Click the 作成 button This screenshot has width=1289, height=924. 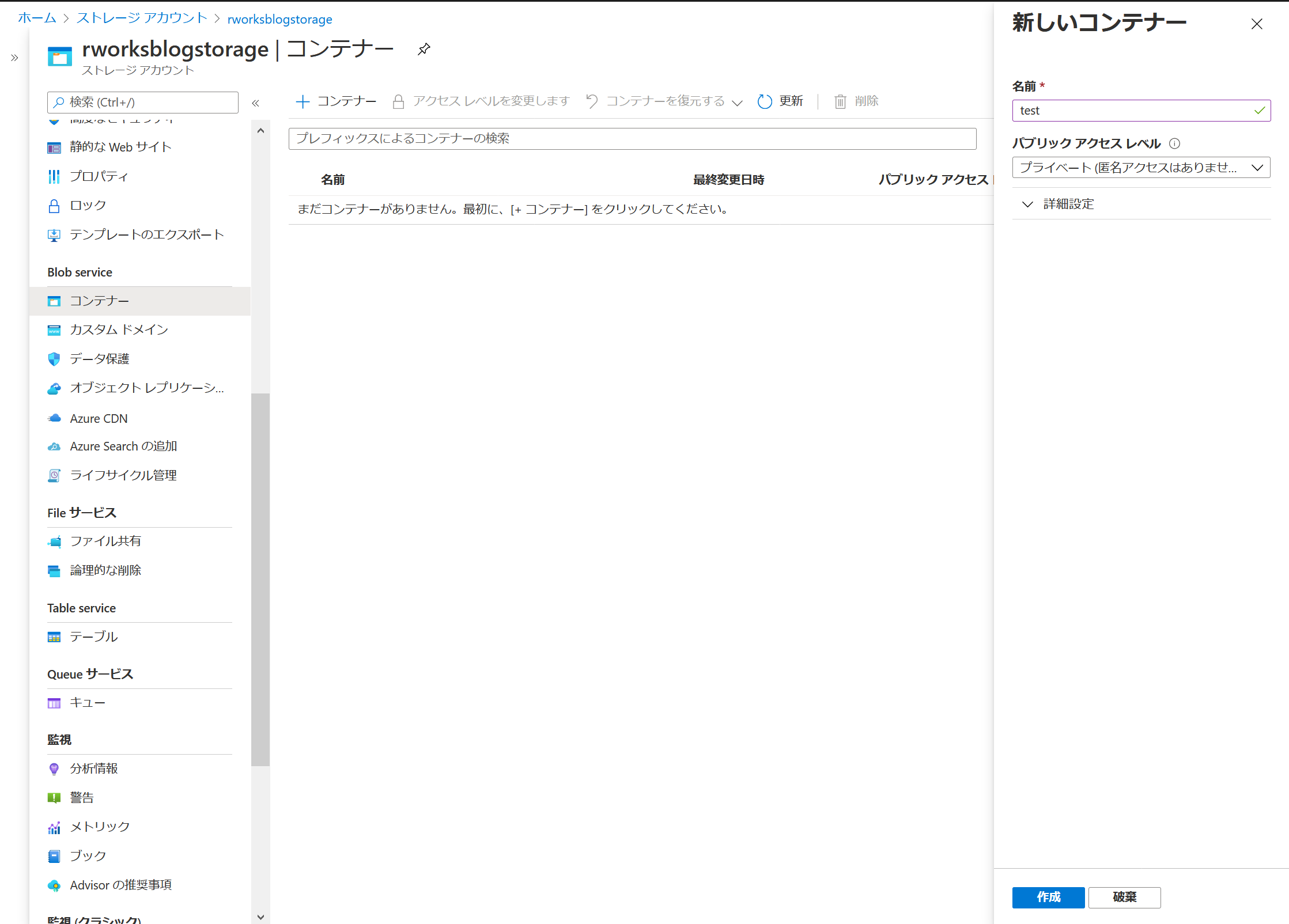point(1048,897)
